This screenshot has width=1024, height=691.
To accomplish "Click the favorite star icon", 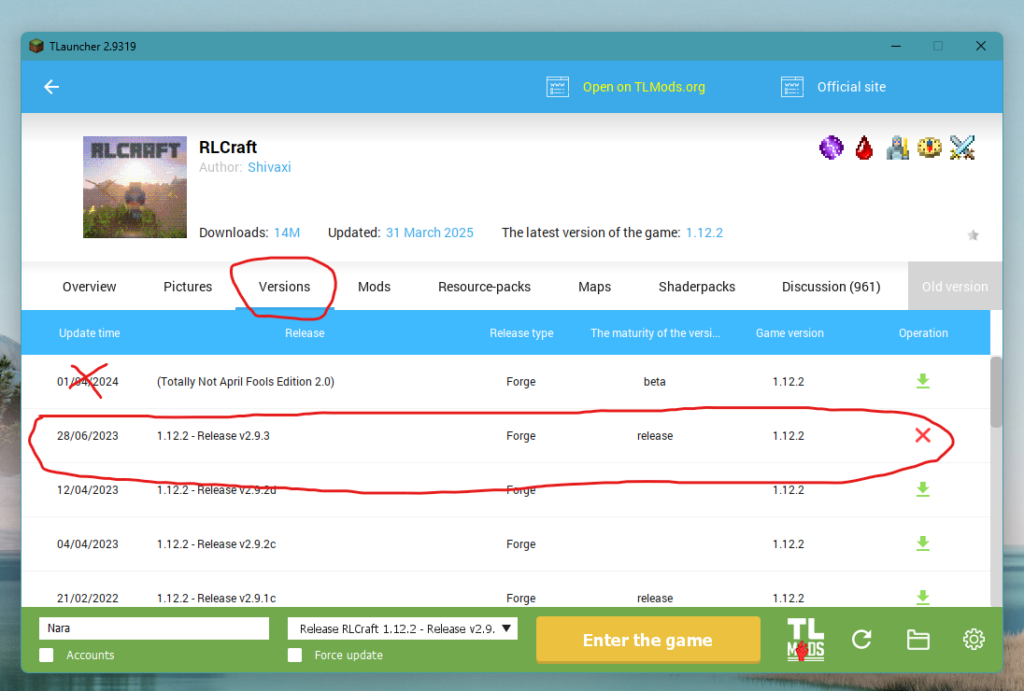I will point(972,235).
